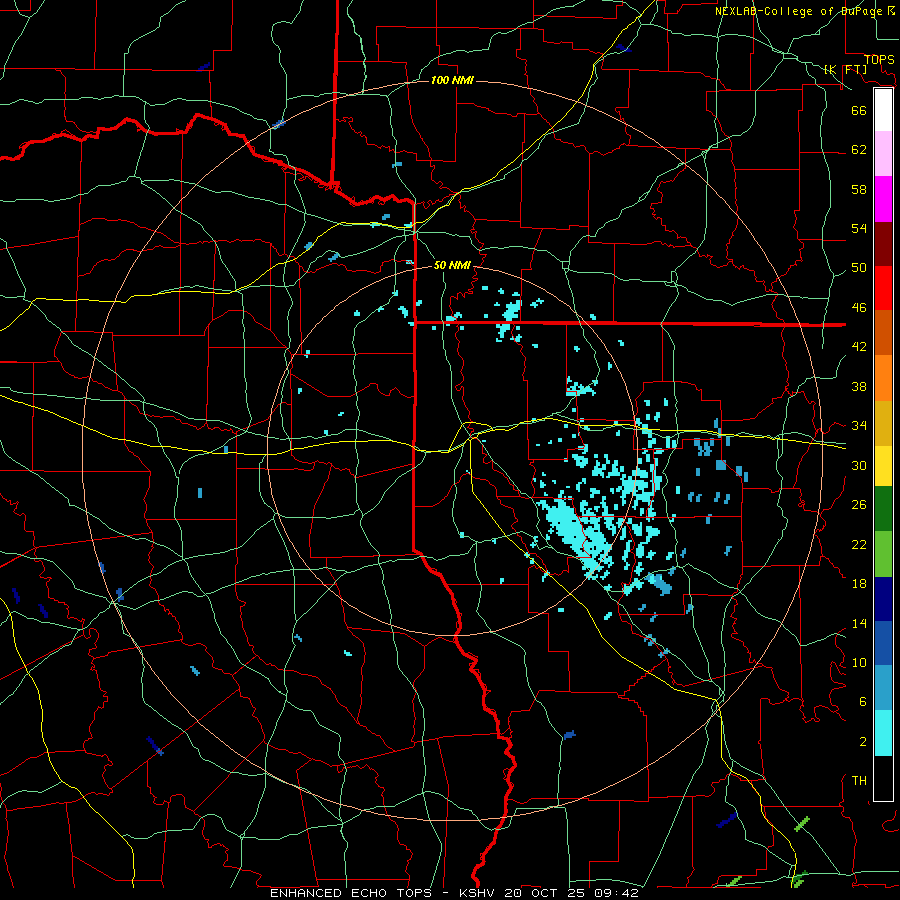Click the "TOPS" legend title

coord(879,60)
